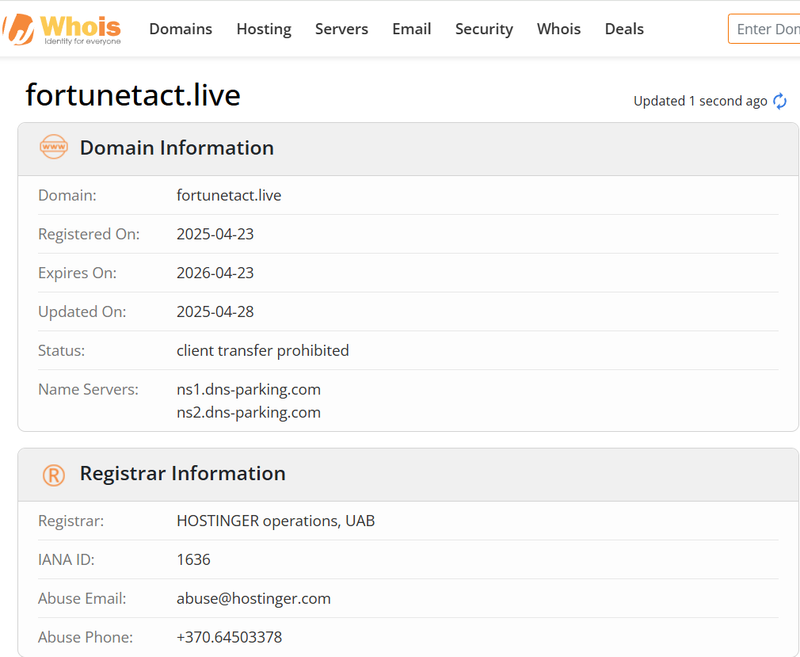Viewport: 800px width, 657px height.
Task: Select status client transfer prohibited
Action: pos(263,351)
